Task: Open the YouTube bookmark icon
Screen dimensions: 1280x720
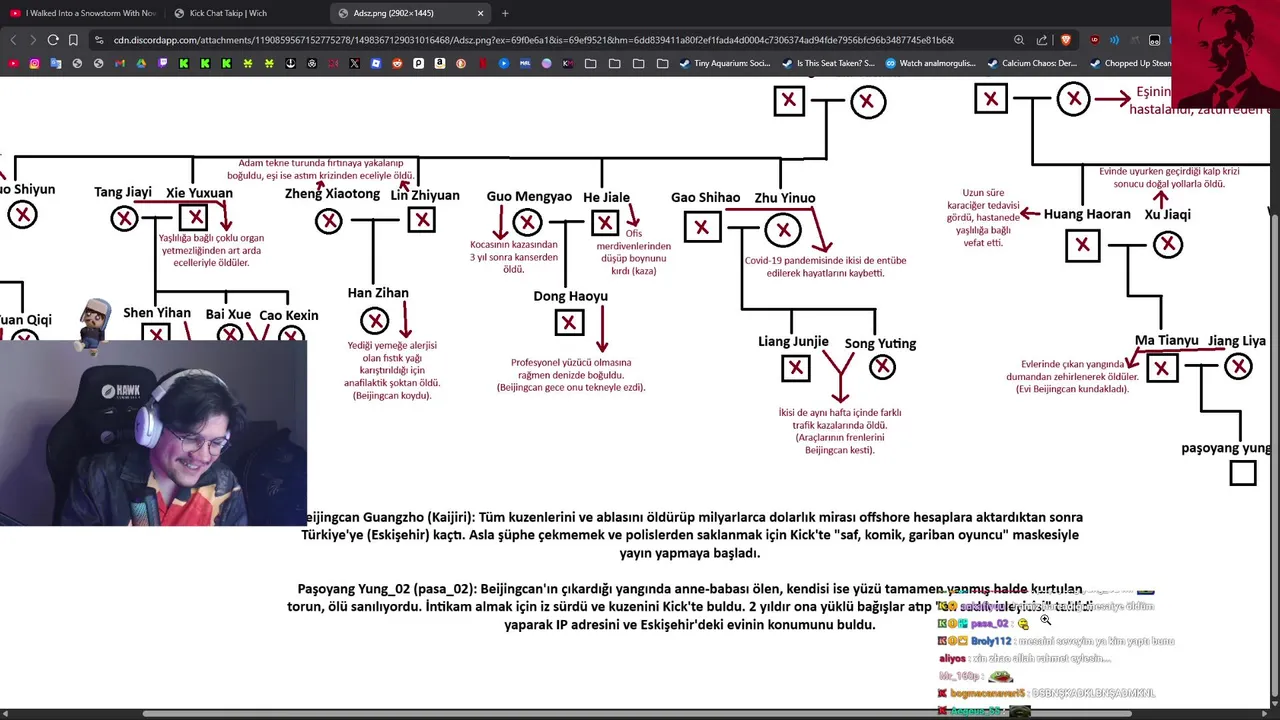Action: tap(13, 63)
